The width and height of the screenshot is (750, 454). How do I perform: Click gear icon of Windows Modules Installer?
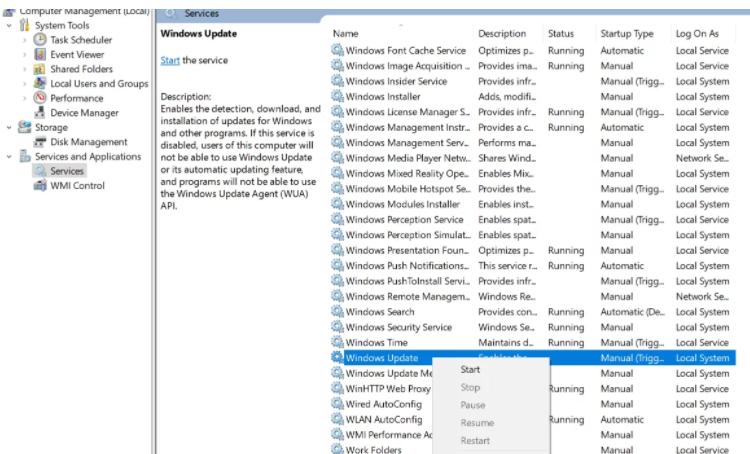pos(337,204)
